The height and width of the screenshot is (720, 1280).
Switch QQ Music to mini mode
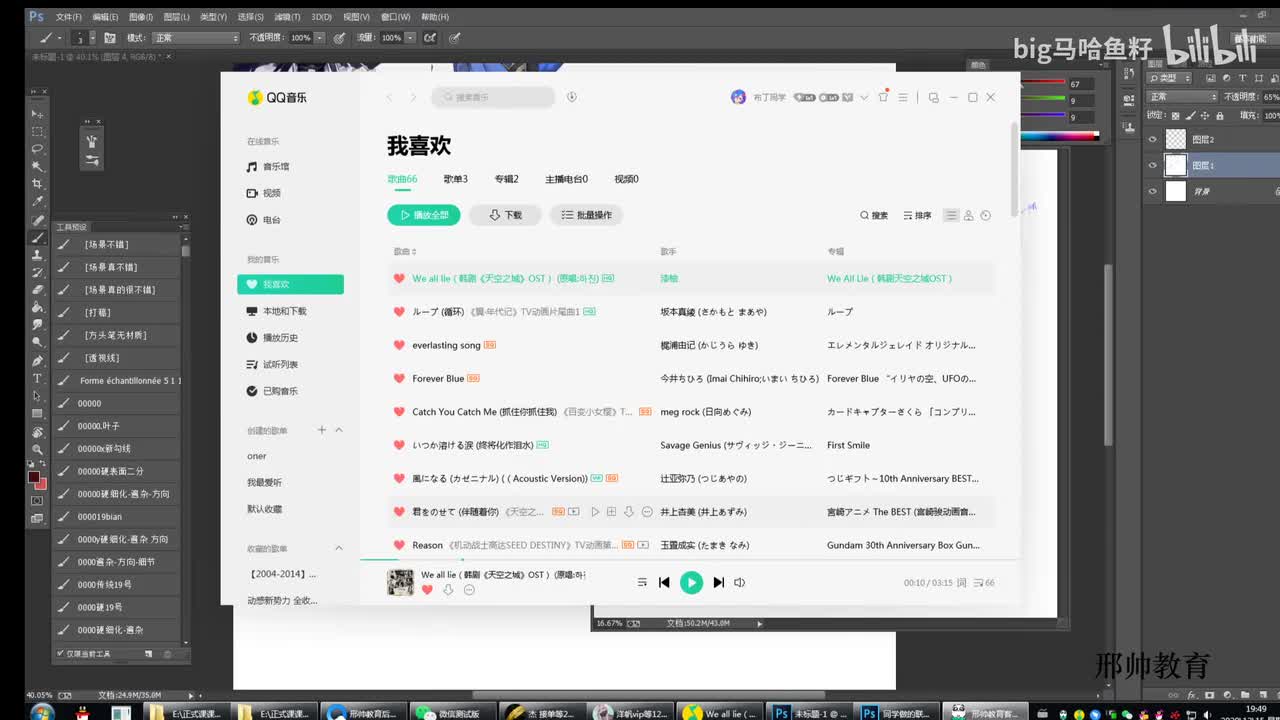(933, 97)
